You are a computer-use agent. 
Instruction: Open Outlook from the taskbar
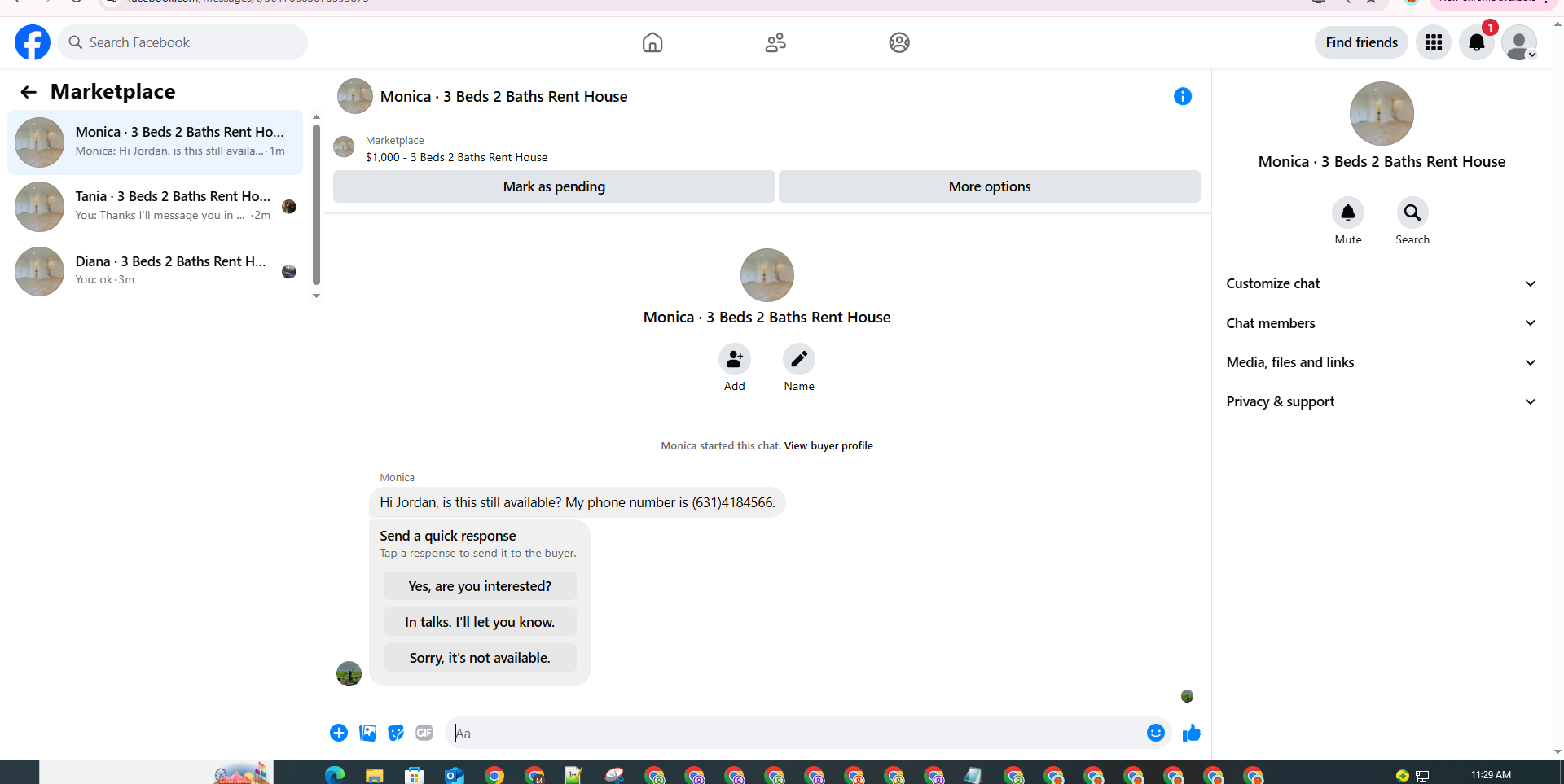[x=455, y=775]
